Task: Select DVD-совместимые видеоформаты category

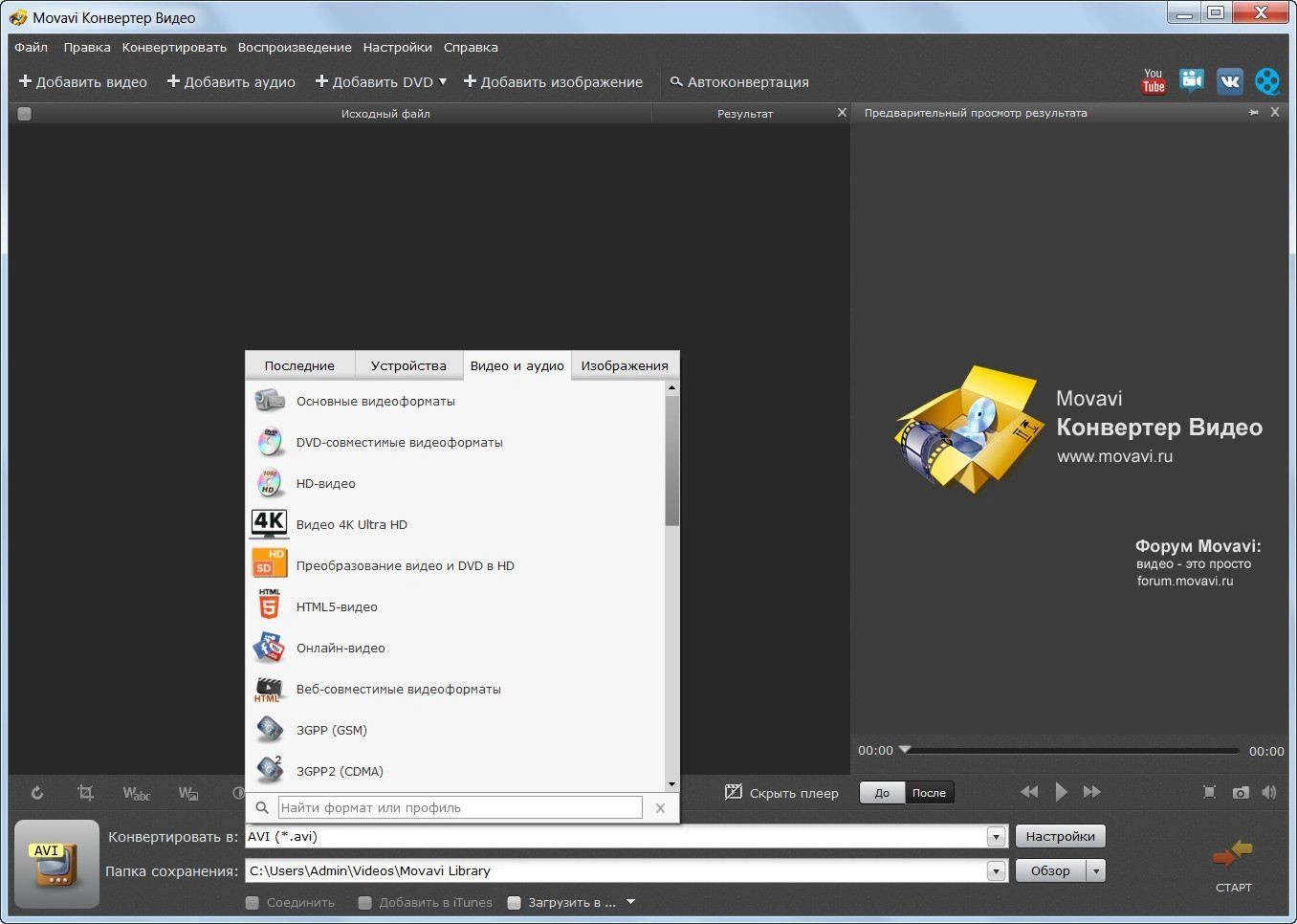Action: click(455, 442)
